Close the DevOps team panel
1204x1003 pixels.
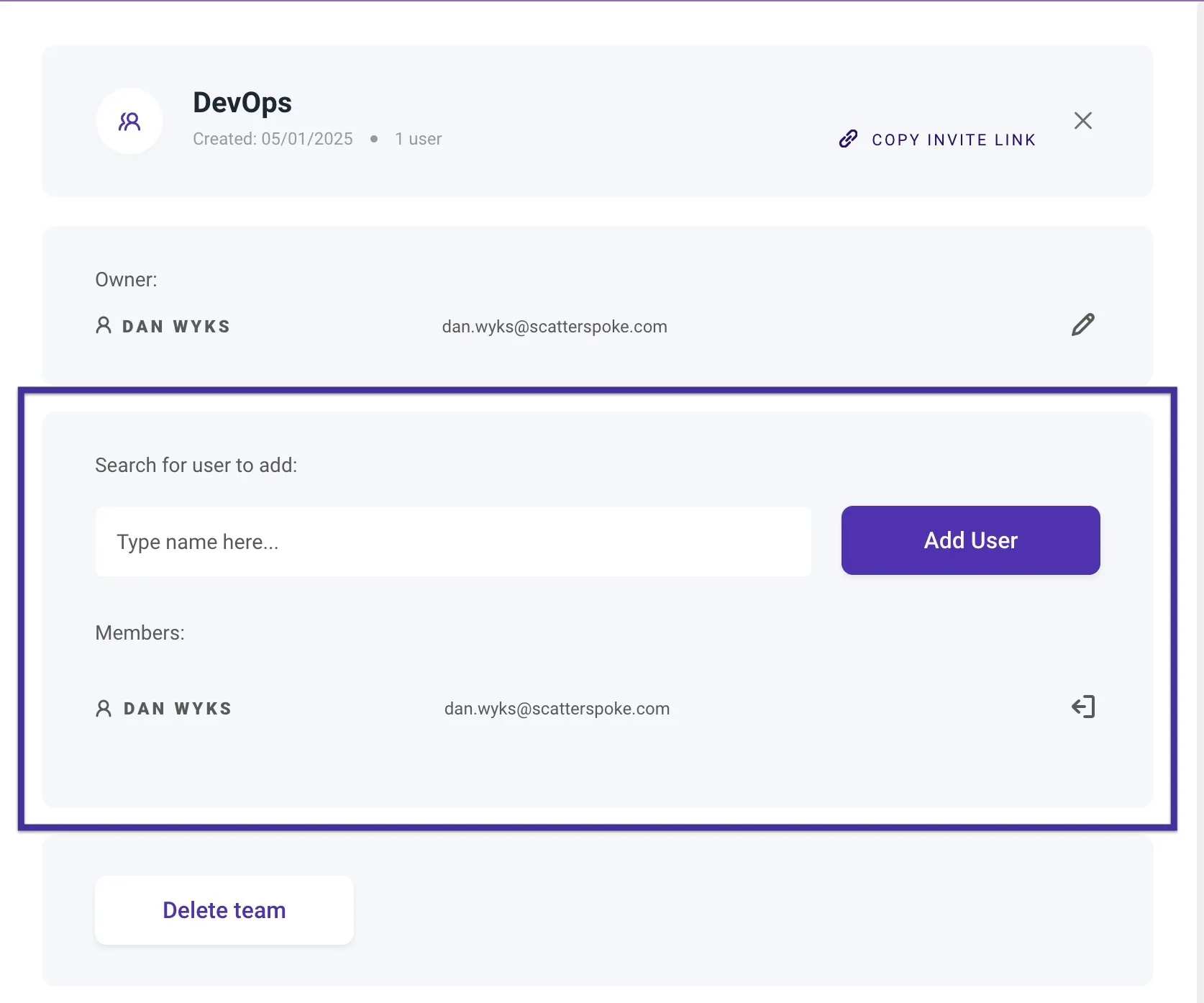tap(1082, 120)
